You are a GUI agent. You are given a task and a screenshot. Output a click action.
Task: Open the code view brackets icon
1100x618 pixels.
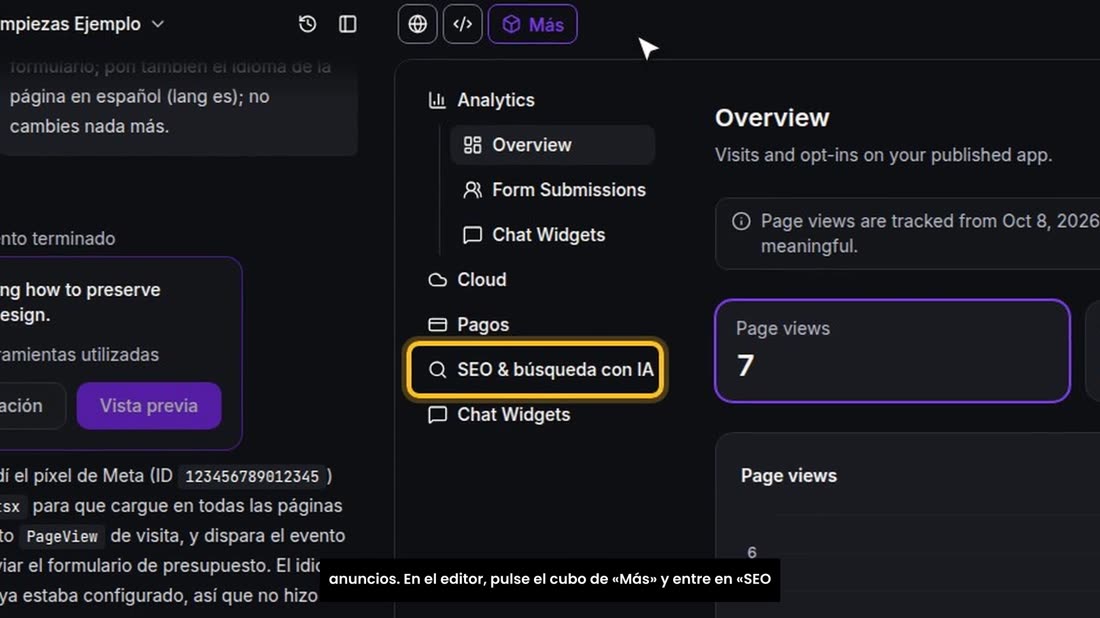[x=462, y=24]
